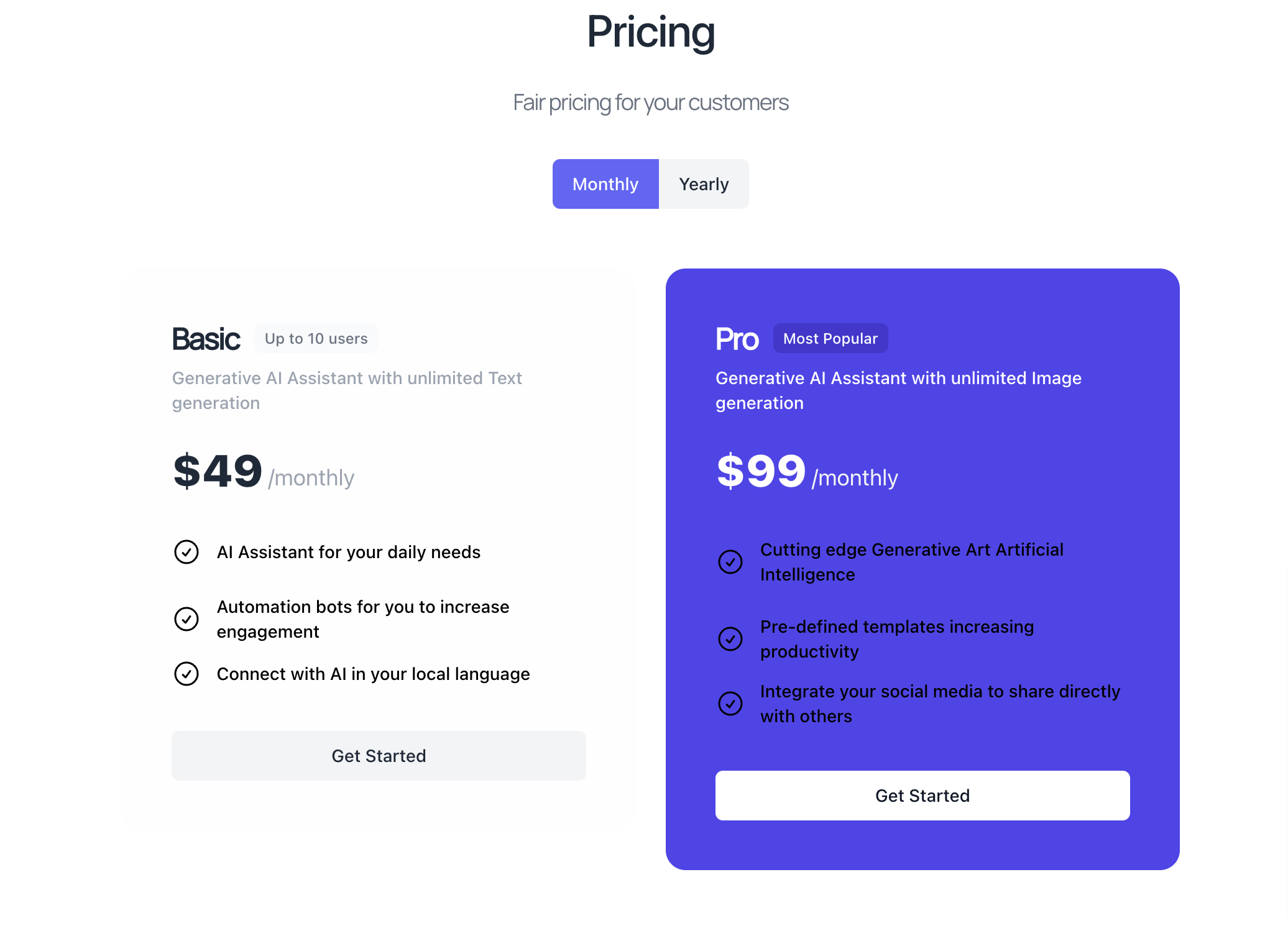Click the $99 monthly price
The image size is (1288, 941).
coord(807,471)
